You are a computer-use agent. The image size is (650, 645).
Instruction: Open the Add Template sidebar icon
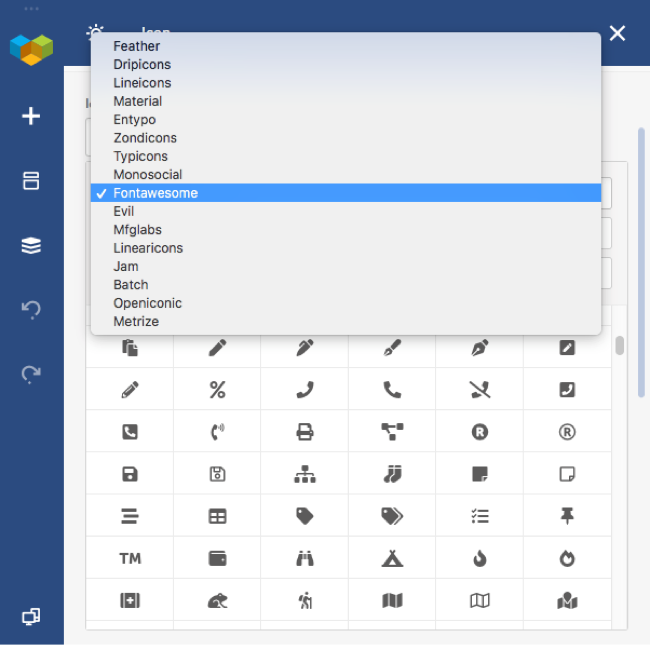click(x=31, y=181)
